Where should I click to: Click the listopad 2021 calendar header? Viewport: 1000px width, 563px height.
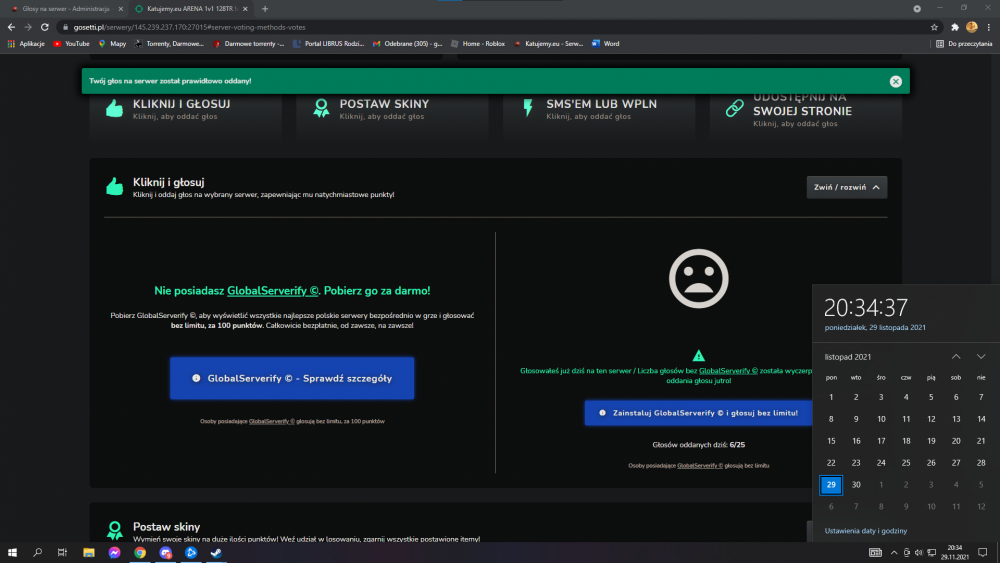coord(848,357)
